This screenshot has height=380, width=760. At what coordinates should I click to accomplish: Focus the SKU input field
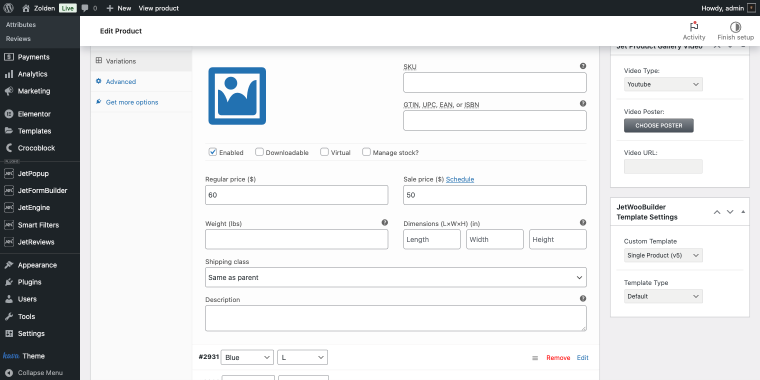[495, 82]
